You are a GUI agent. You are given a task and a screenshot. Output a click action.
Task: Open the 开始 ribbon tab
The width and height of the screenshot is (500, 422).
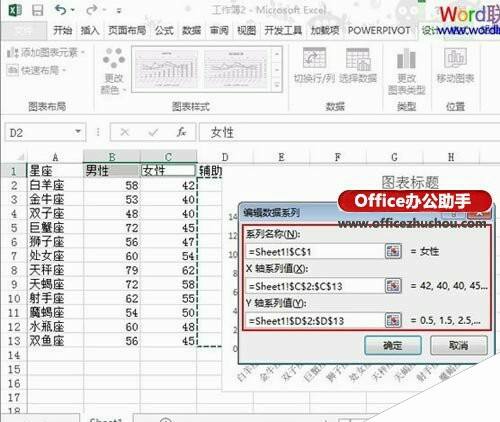tap(62, 30)
